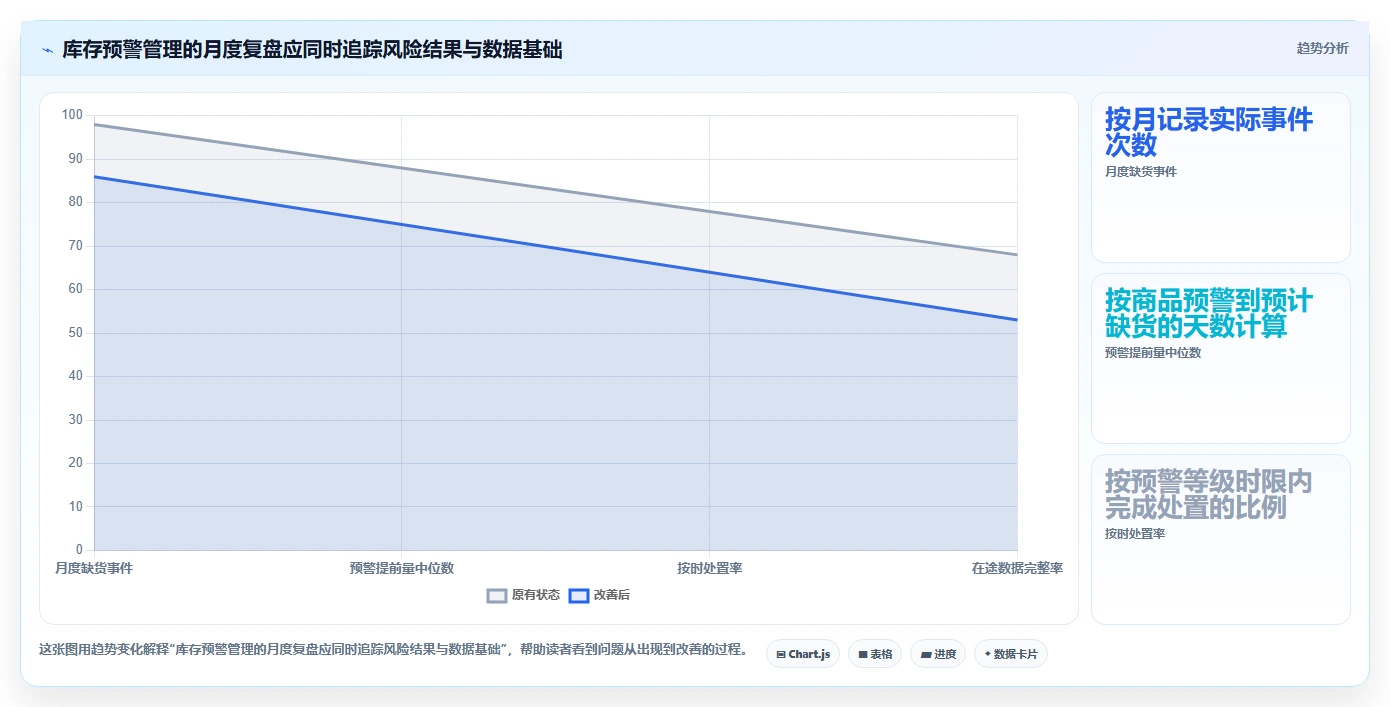Click the 月度缺货事件 card caption

point(1141,172)
